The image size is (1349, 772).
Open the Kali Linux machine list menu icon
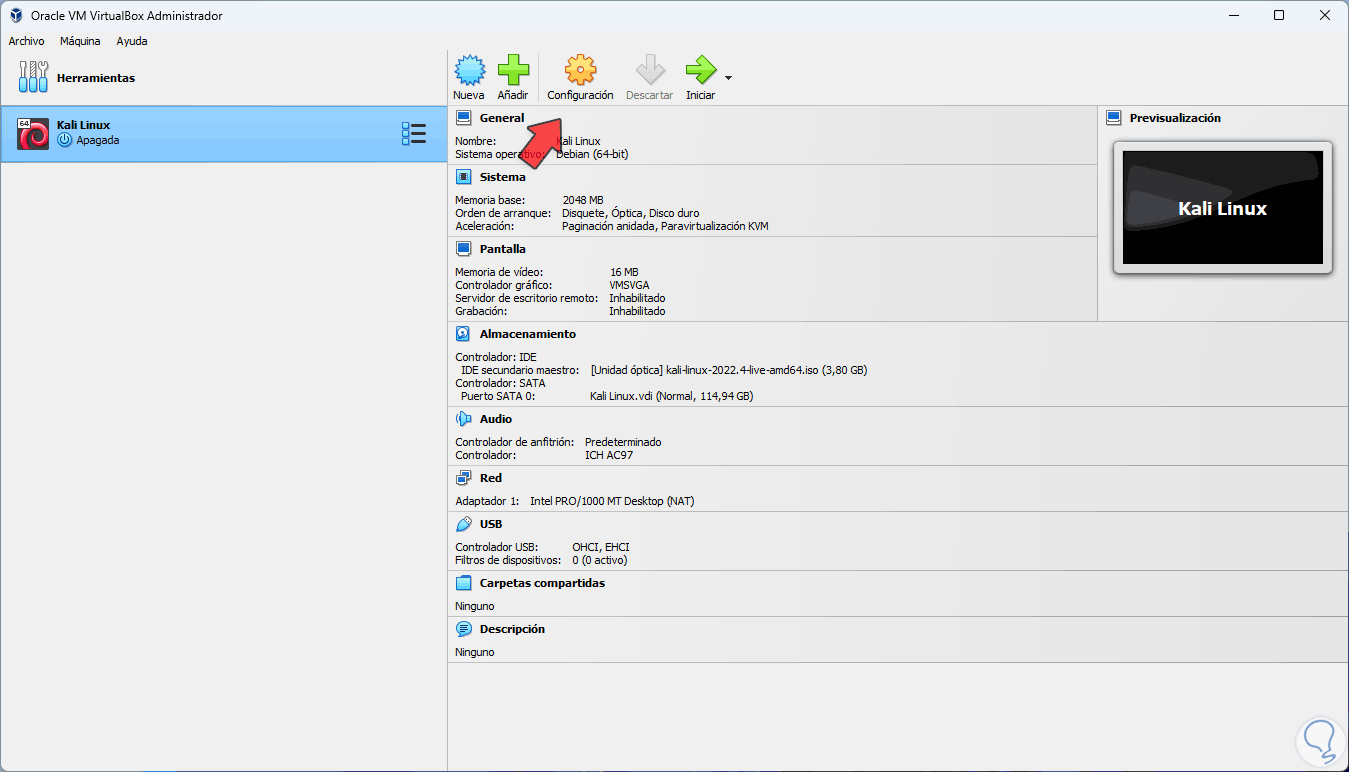(x=413, y=134)
